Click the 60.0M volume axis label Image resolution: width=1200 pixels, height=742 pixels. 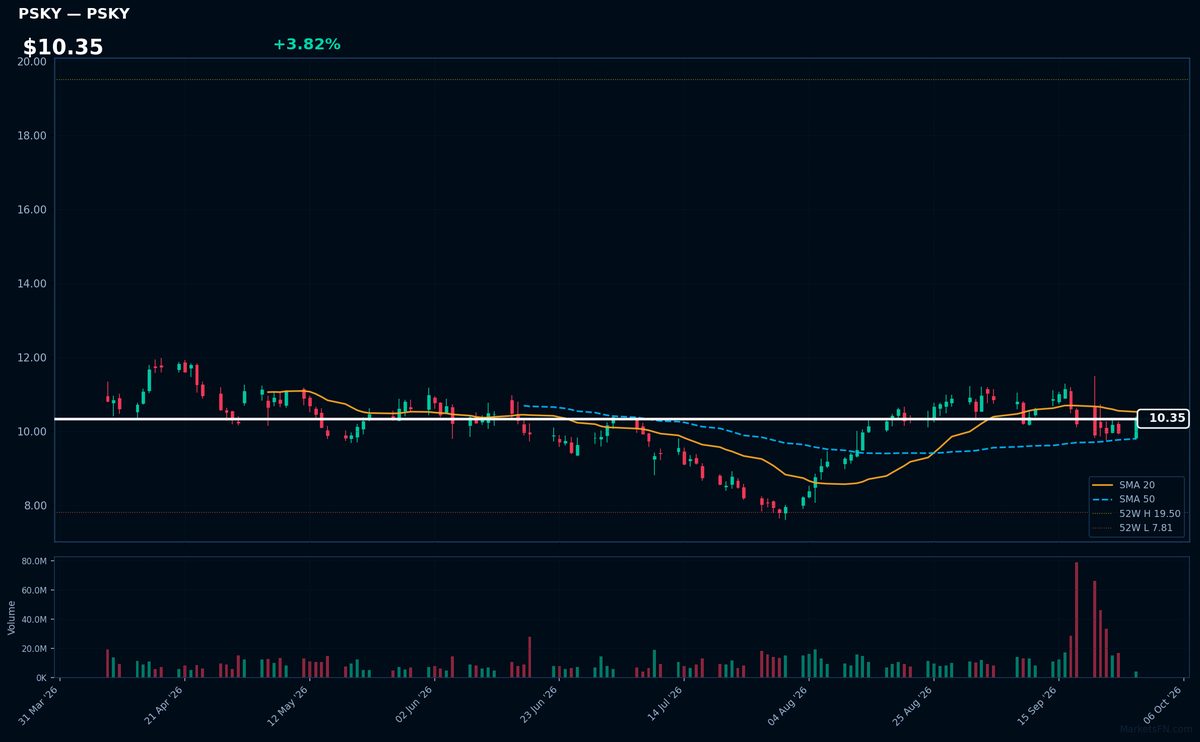pyautogui.click(x=35, y=591)
